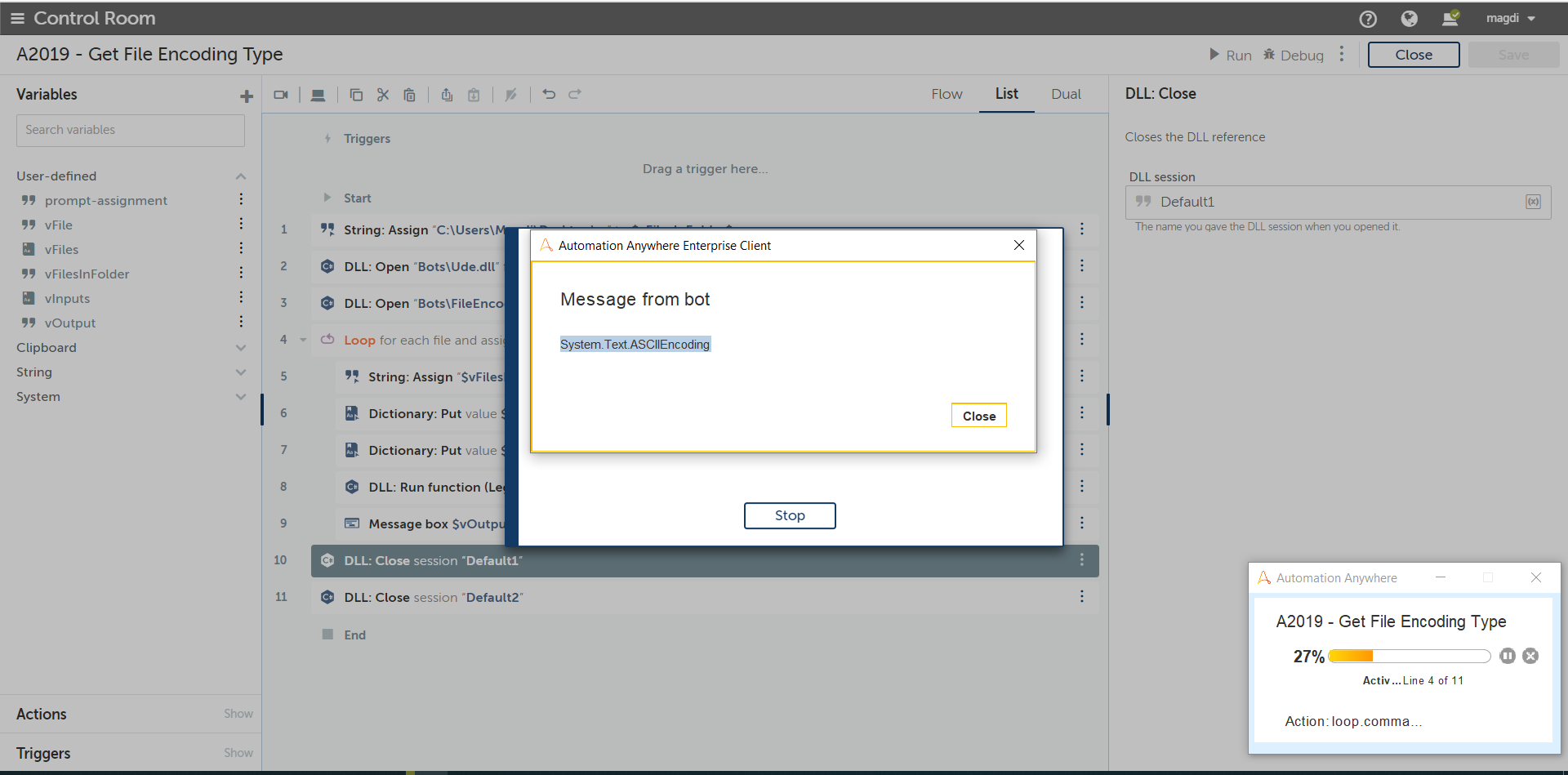
Task: Click the scissors Cut icon in toolbar
Action: [x=383, y=95]
